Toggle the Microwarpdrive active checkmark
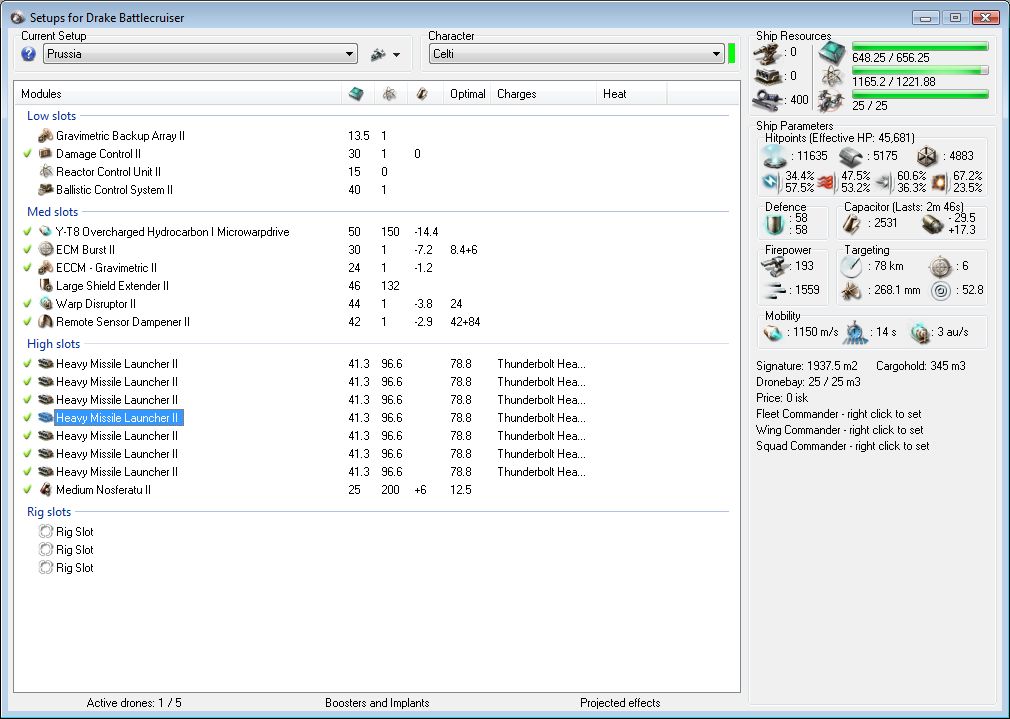The width and height of the screenshot is (1010, 719). coord(27,232)
